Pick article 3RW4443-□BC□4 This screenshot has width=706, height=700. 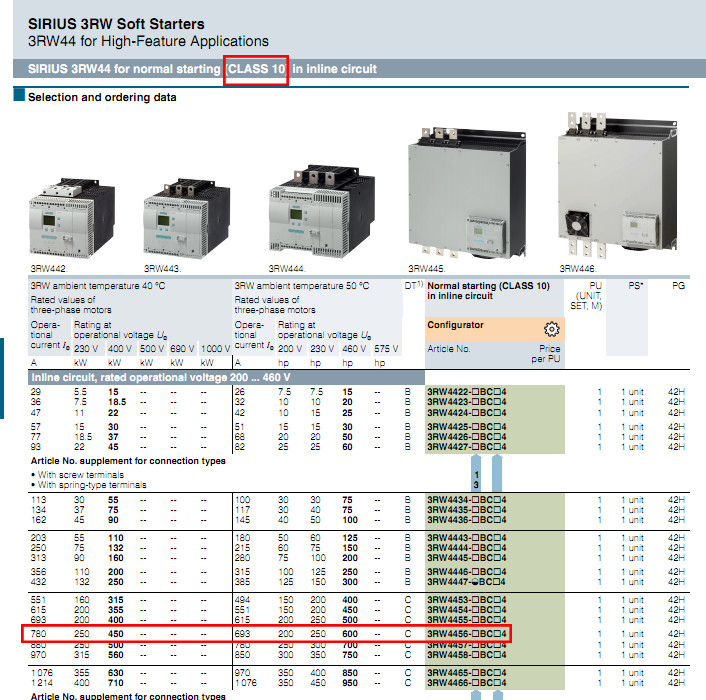click(466, 538)
